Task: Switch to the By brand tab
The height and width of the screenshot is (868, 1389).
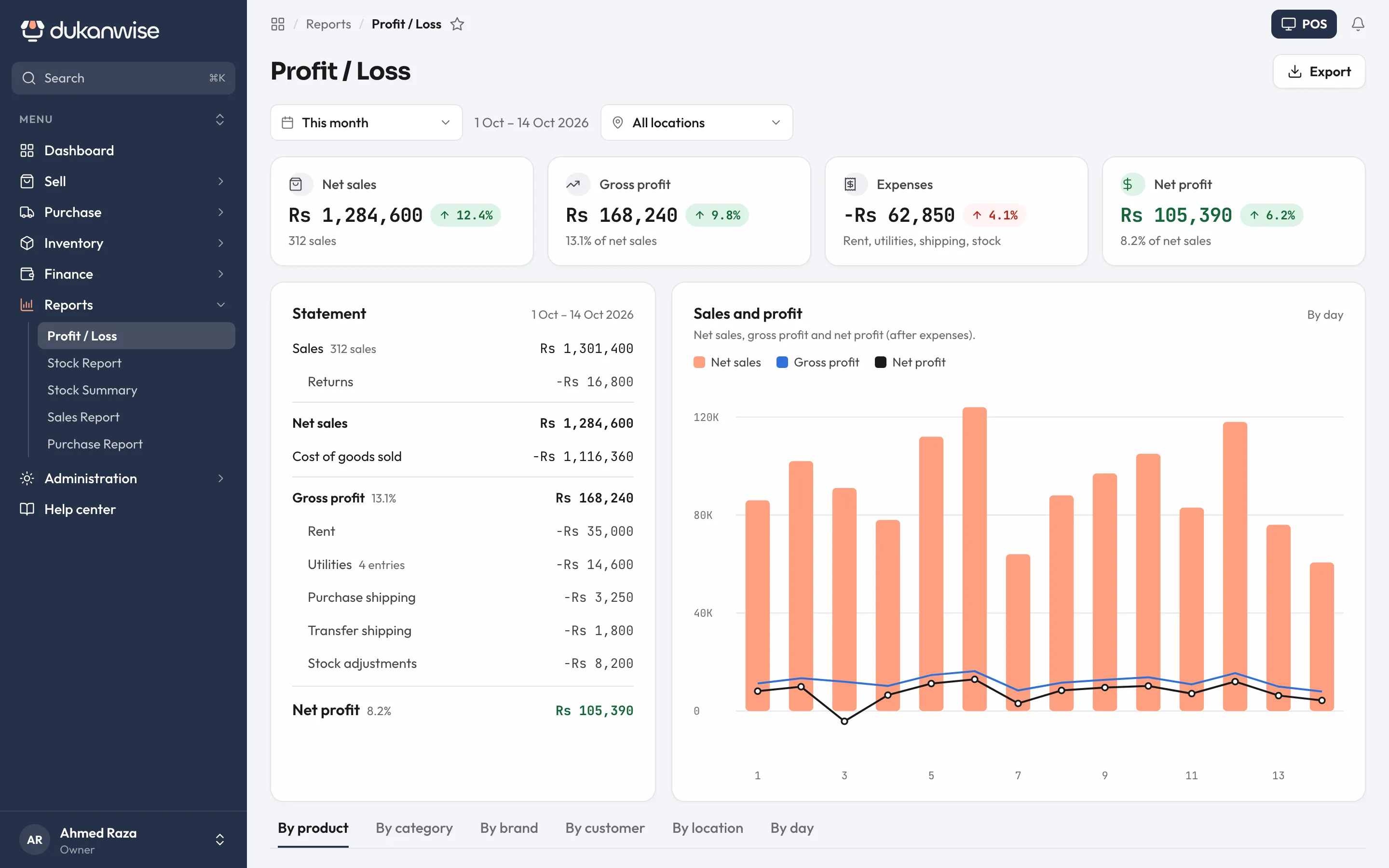Action: pos(508,828)
